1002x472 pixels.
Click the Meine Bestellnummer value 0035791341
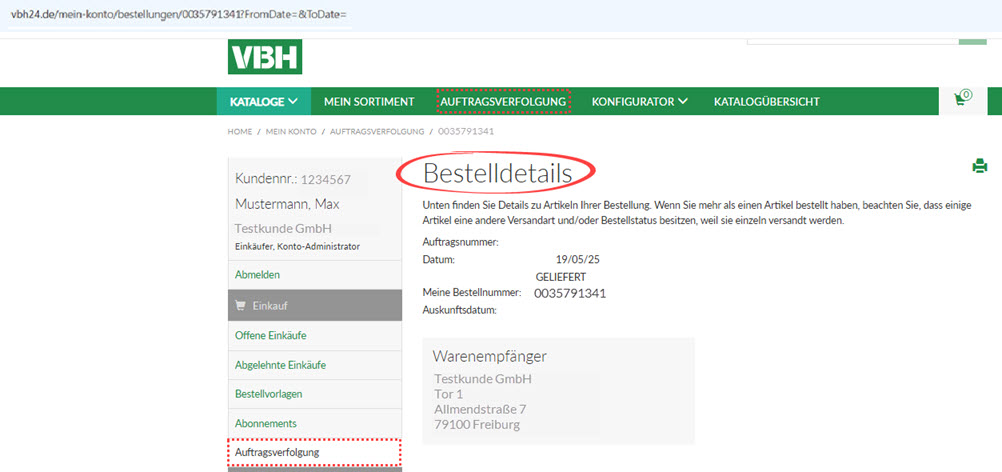tap(570, 293)
